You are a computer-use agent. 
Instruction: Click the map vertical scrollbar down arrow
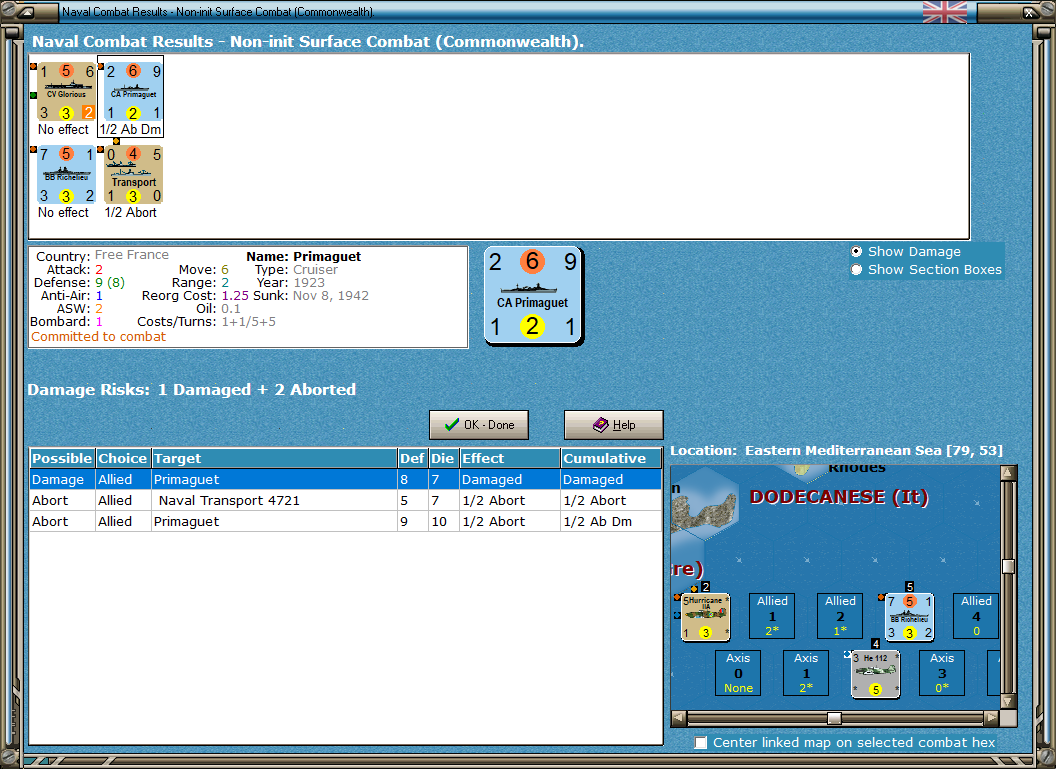[1008, 702]
